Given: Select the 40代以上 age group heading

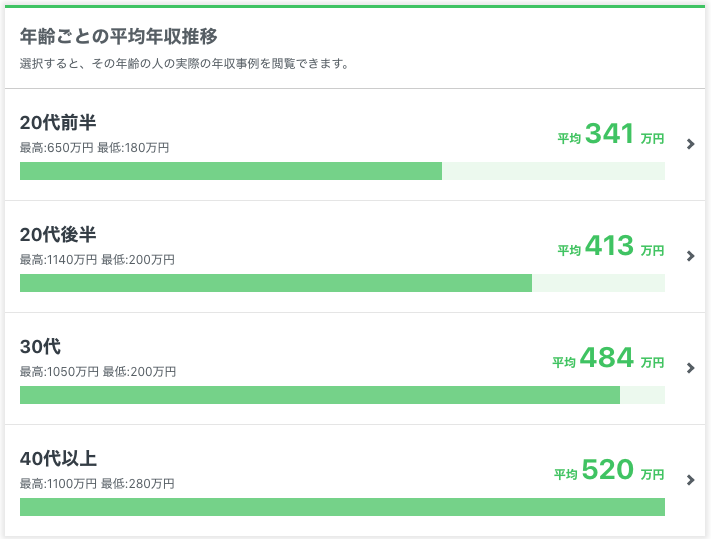Looking at the screenshot, I should pos(58,459).
